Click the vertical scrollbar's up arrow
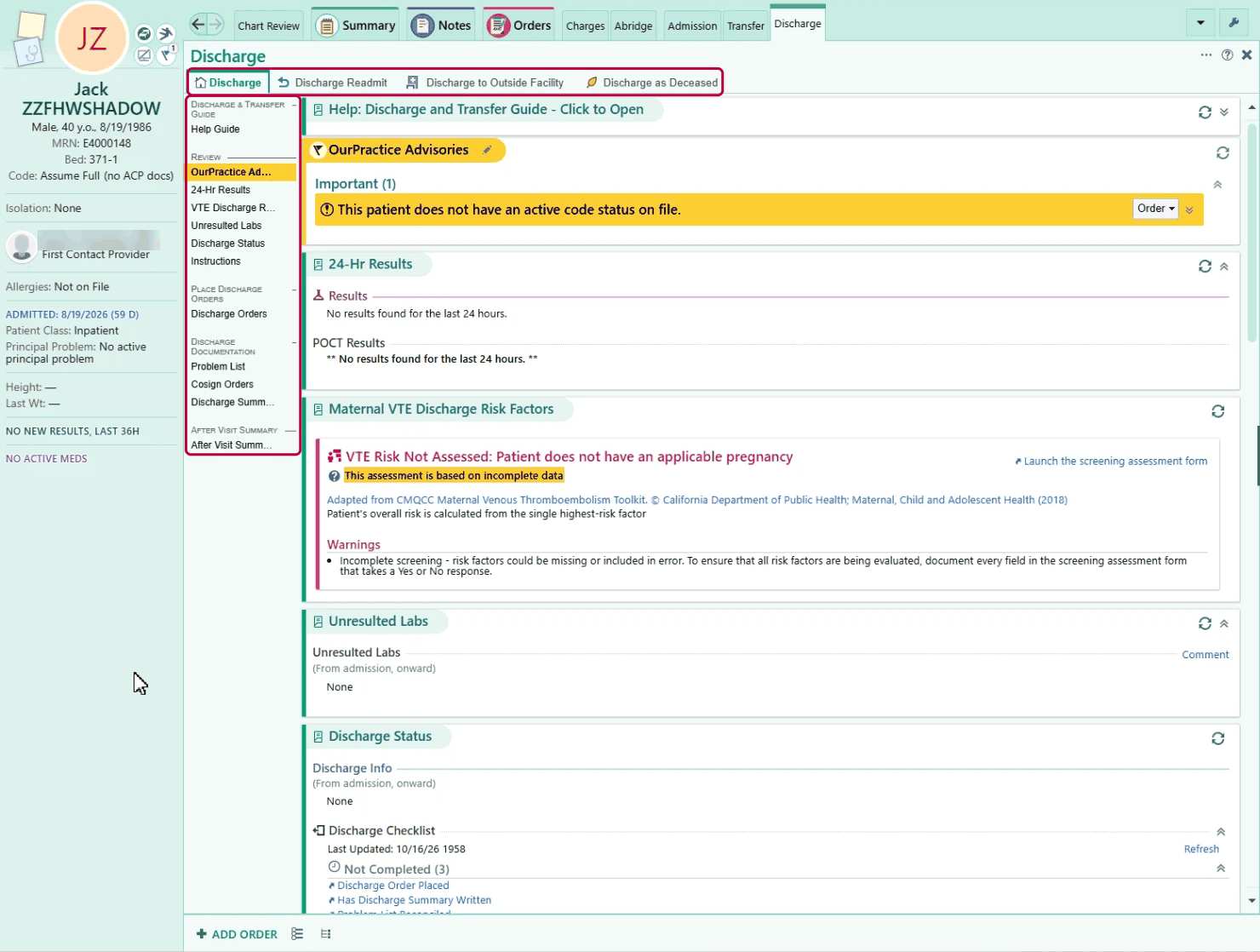The height and width of the screenshot is (952, 1260). (x=1251, y=108)
